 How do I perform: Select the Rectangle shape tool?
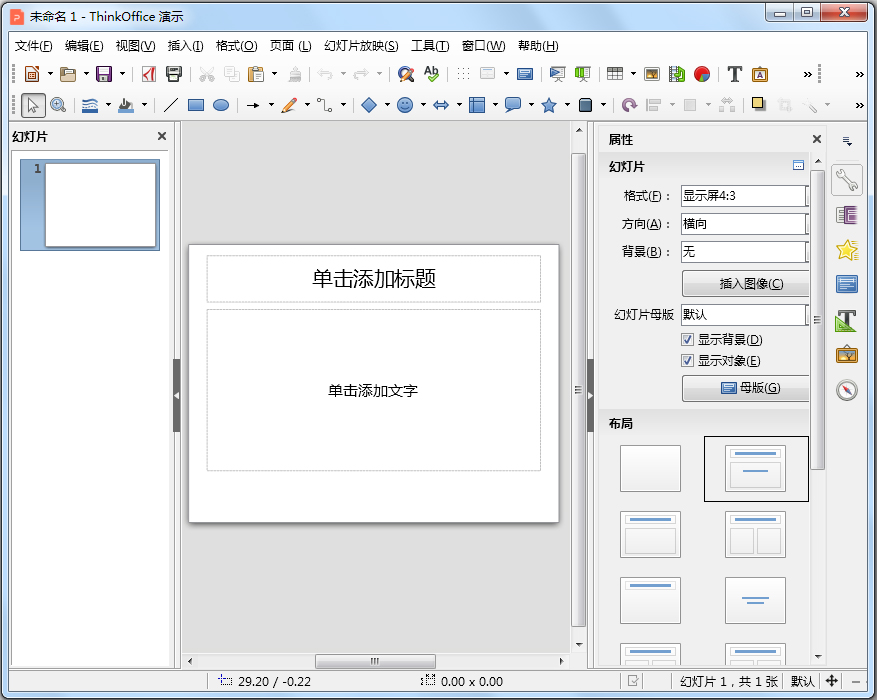coord(196,105)
